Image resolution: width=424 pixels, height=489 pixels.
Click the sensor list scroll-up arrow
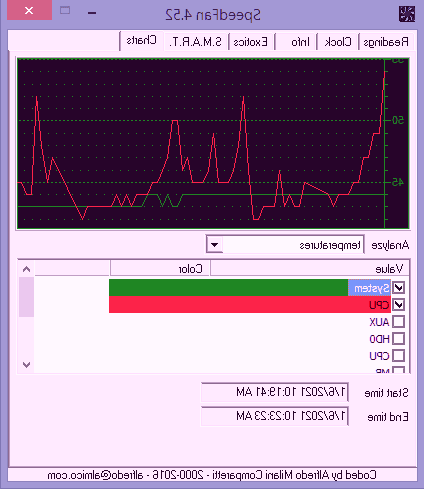tap(26, 269)
